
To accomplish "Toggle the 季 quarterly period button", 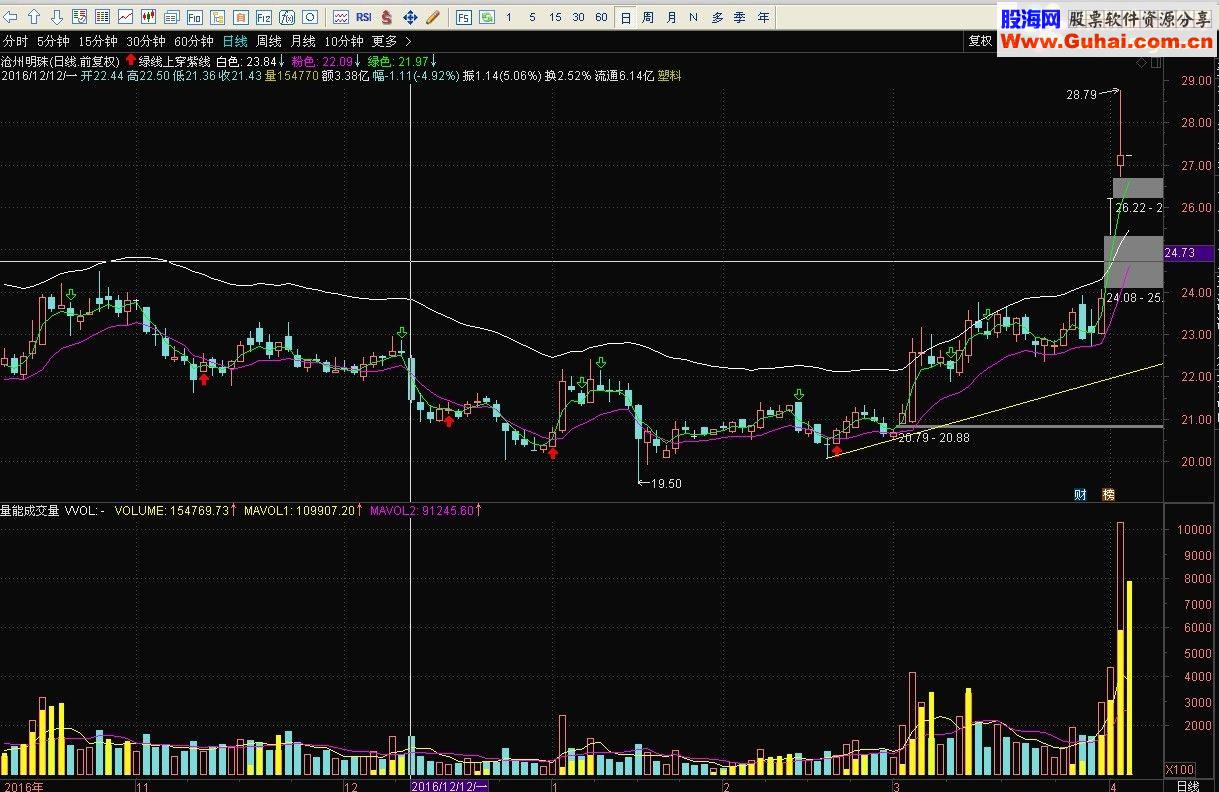I will point(740,17).
